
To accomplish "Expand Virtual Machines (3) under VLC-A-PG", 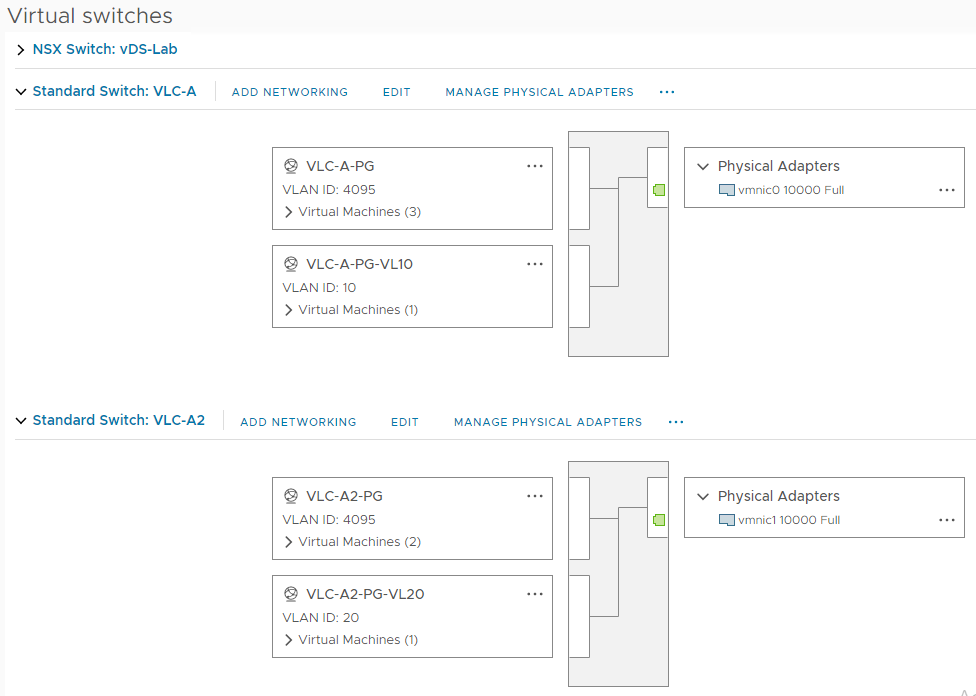I will pyautogui.click(x=289, y=212).
